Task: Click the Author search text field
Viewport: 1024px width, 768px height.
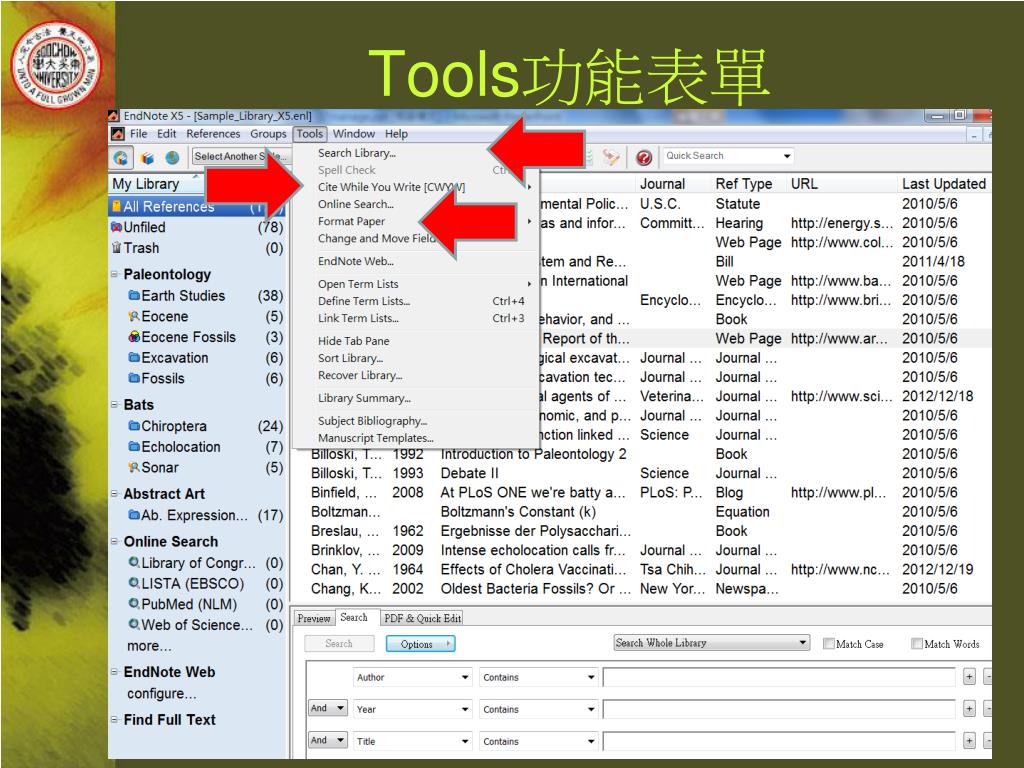Action: (x=779, y=677)
